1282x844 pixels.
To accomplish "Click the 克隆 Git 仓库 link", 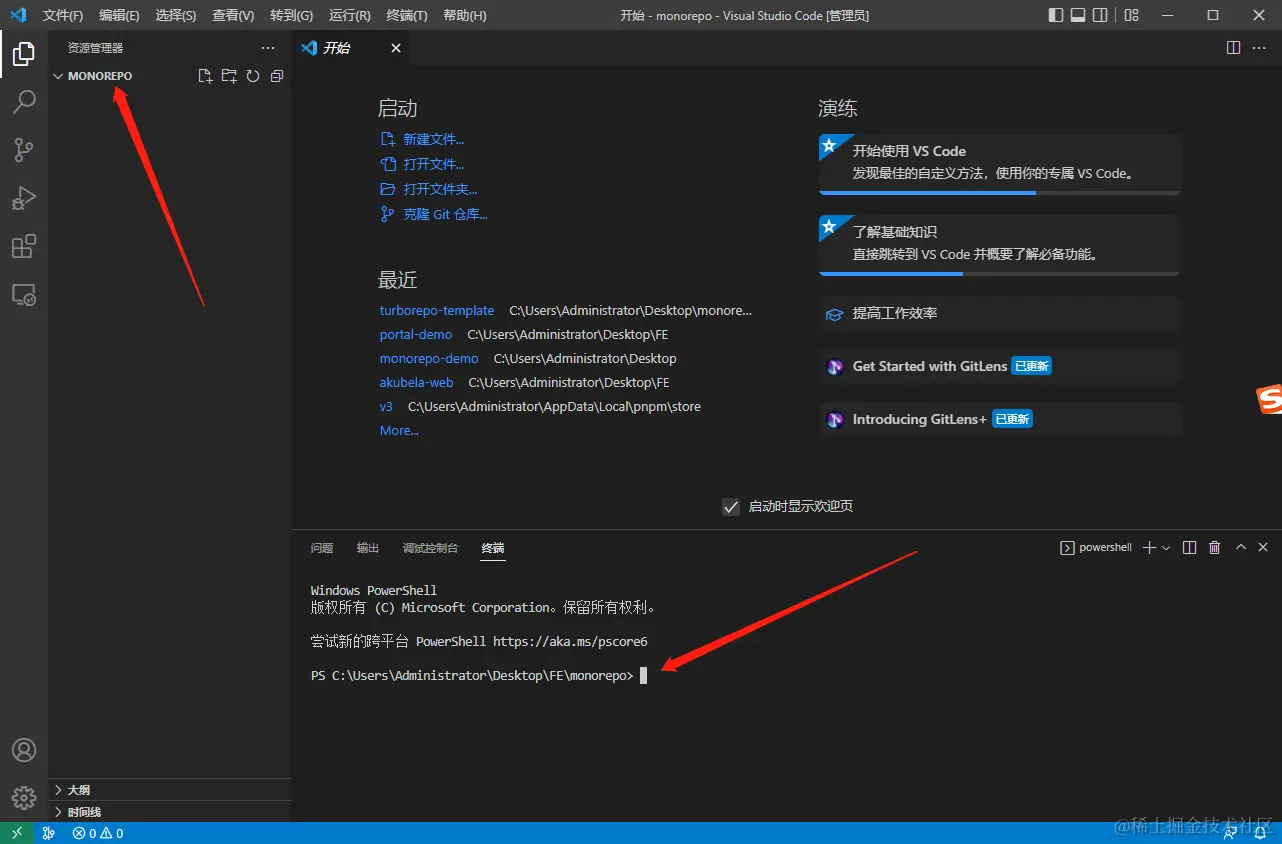I will tap(444, 213).
